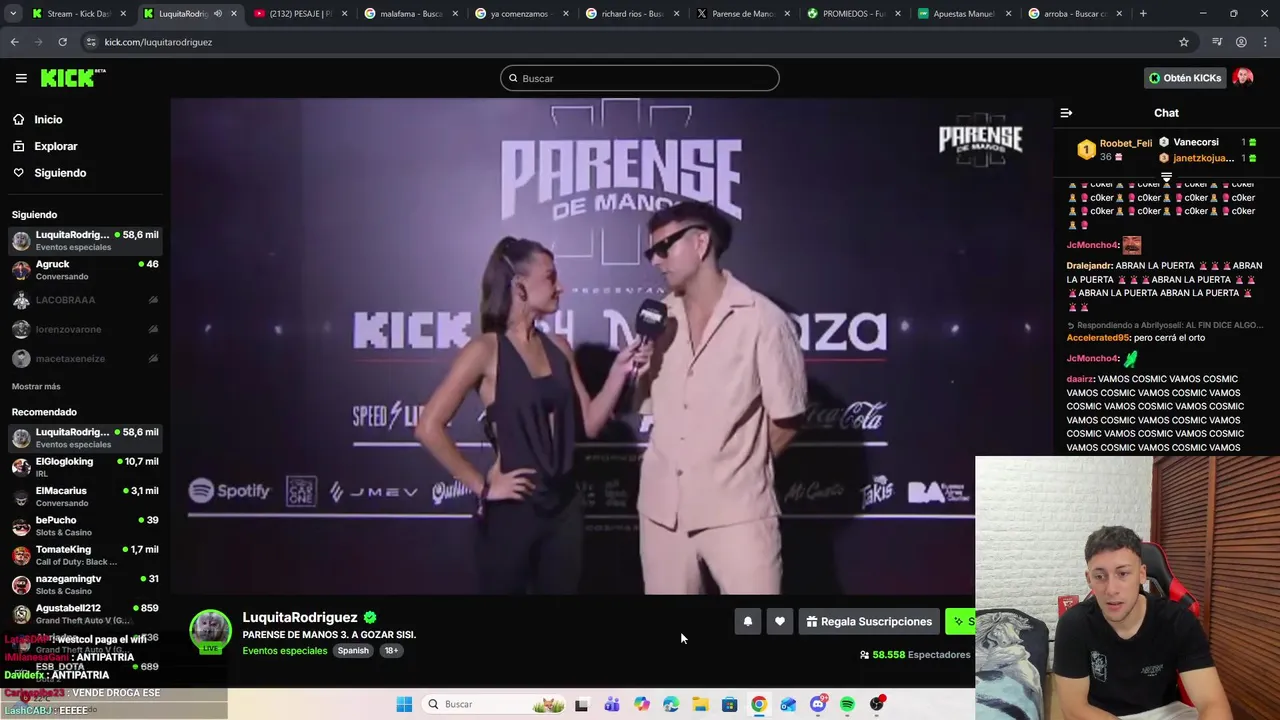
Task: Open bePucho Slots & Casino channel
Action: pyautogui.click(x=85, y=526)
